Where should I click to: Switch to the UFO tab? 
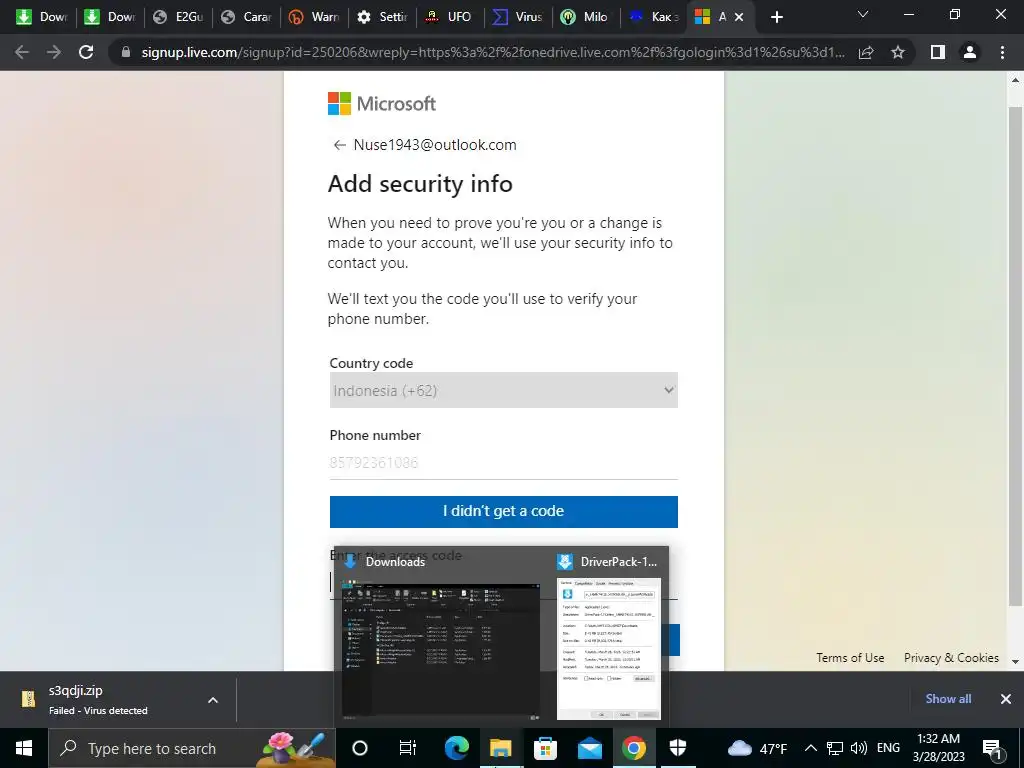tap(451, 17)
